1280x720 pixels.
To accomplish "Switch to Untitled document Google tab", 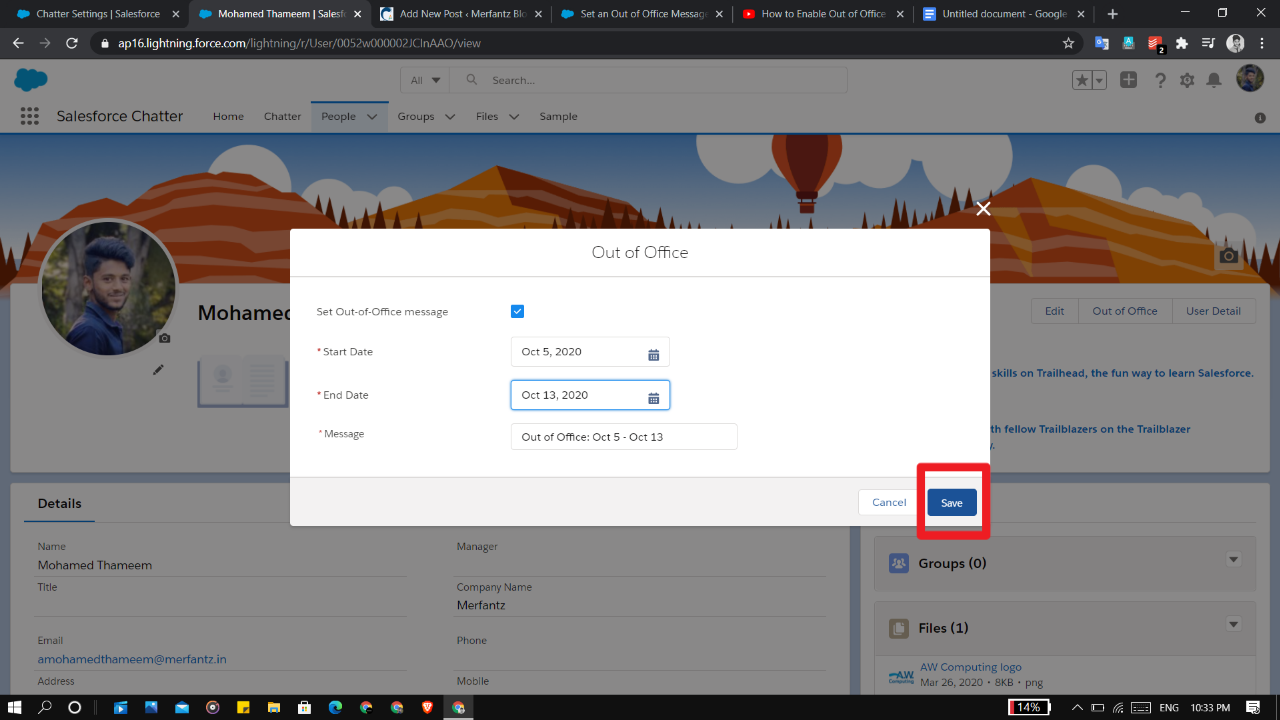I will pos(1005,14).
